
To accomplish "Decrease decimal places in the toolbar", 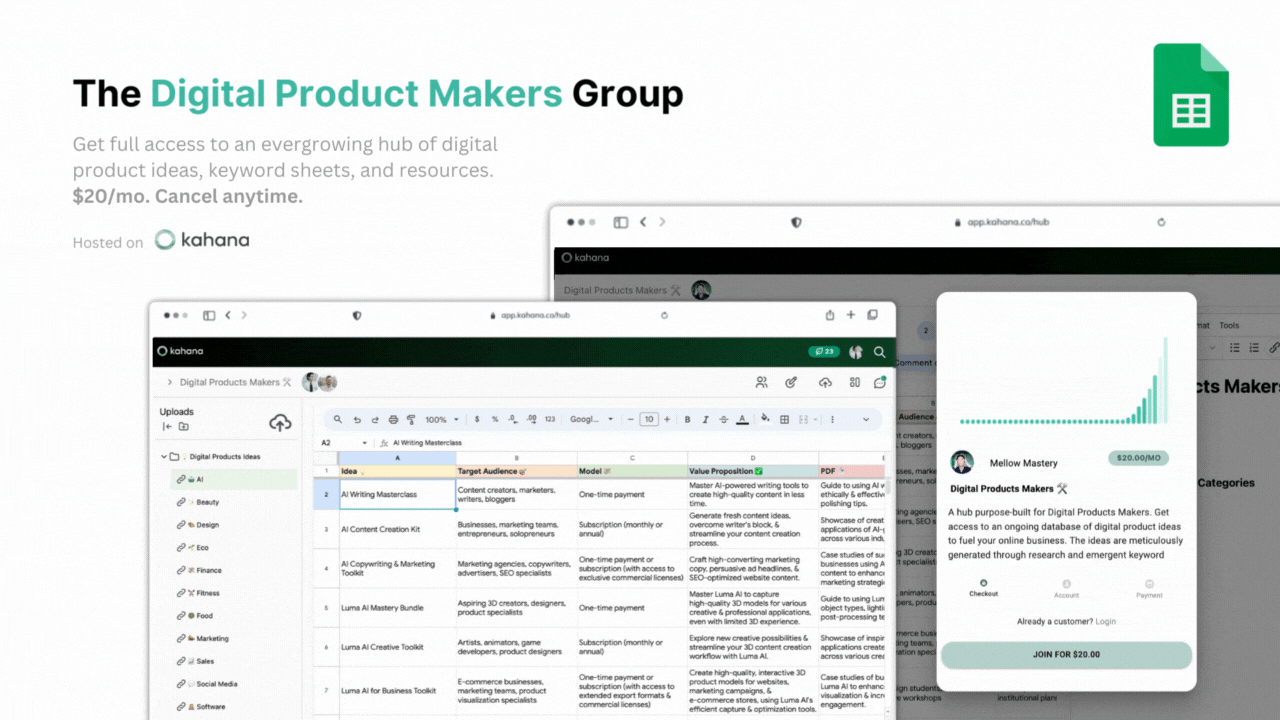I will pyautogui.click(x=513, y=420).
